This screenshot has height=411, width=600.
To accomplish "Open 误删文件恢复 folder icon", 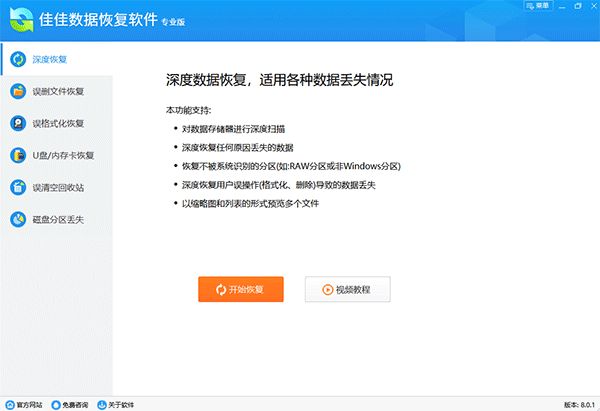I will click(18, 91).
